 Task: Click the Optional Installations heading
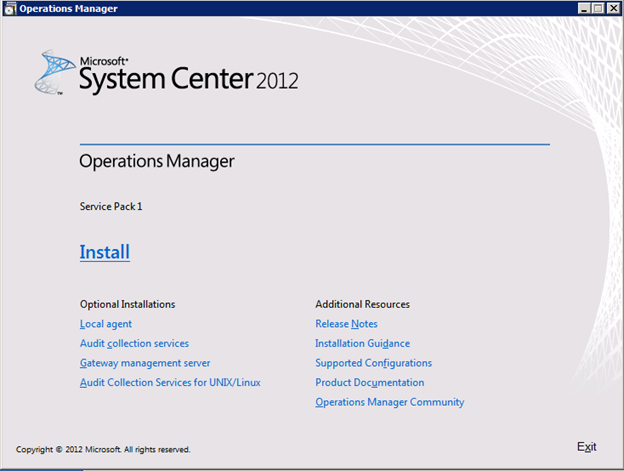tap(127, 304)
